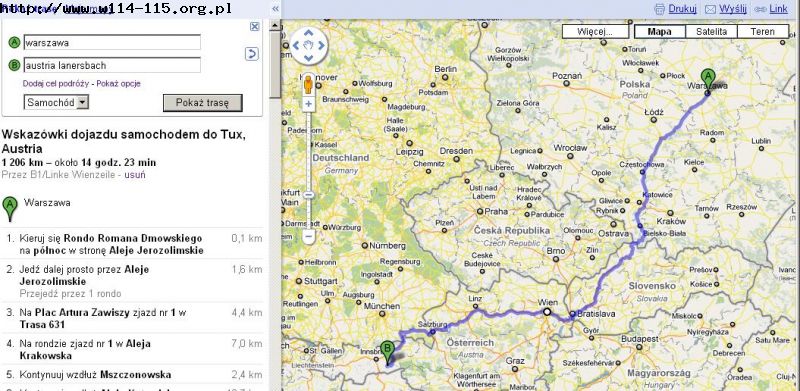
Task: Click the austria lanersbach destination field
Action: click(112, 65)
